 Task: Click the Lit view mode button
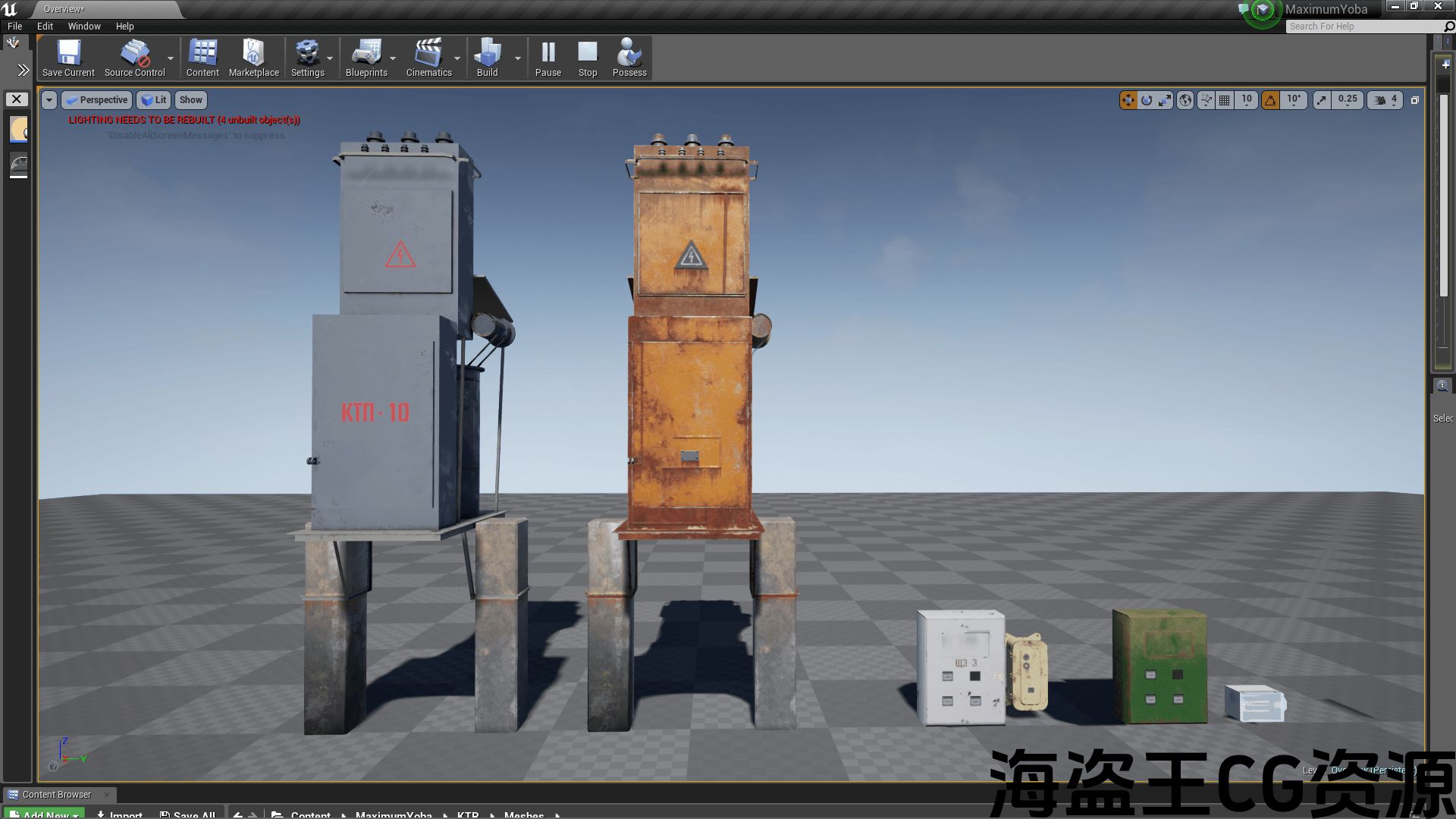[154, 100]
